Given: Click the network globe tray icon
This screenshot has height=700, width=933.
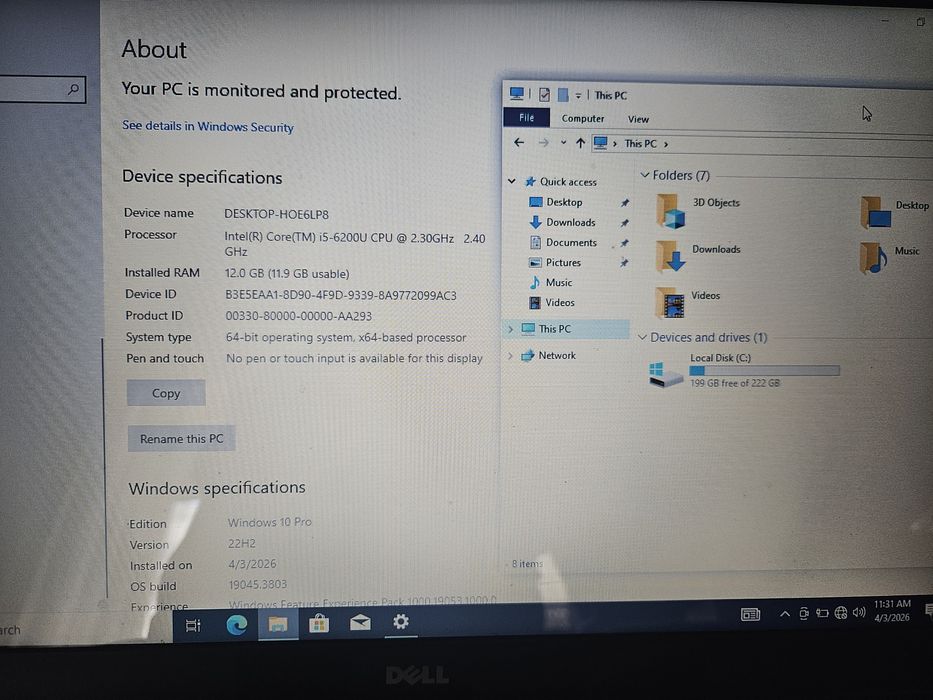Looking at the screenshot, I should [x=841, y=612].
